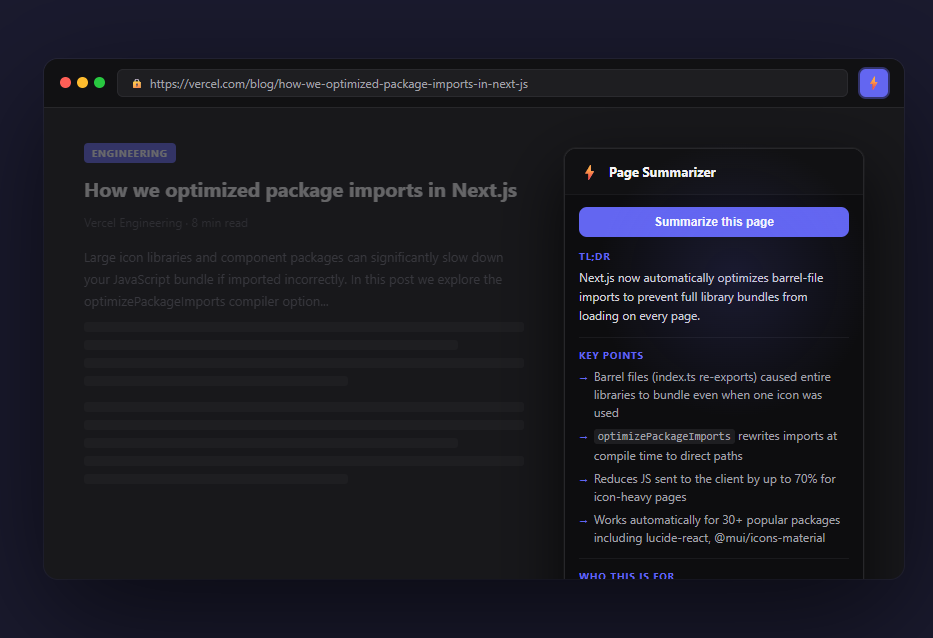
Task: Click the article intro paragraph
Action: pyautogui.click(x=294, y=279)
